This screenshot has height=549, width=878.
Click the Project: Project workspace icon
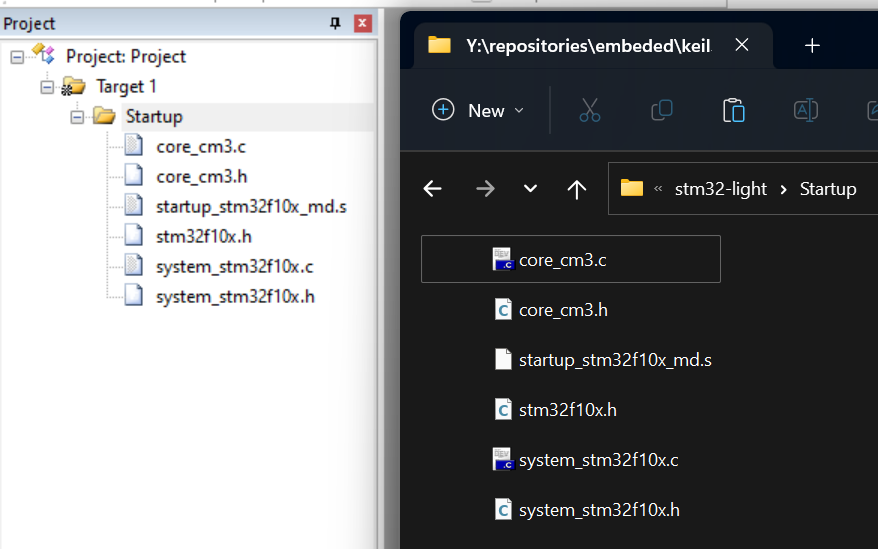(44, 54)
